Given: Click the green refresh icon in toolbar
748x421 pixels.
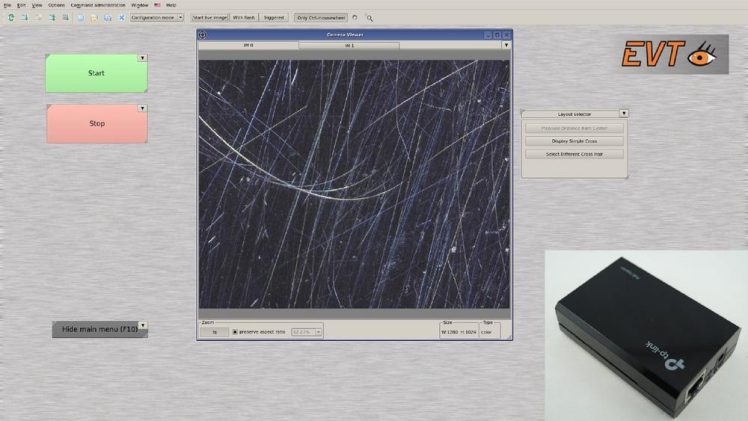Looking at the screenshot, I should pyautogui.click(x=10, y=17).
